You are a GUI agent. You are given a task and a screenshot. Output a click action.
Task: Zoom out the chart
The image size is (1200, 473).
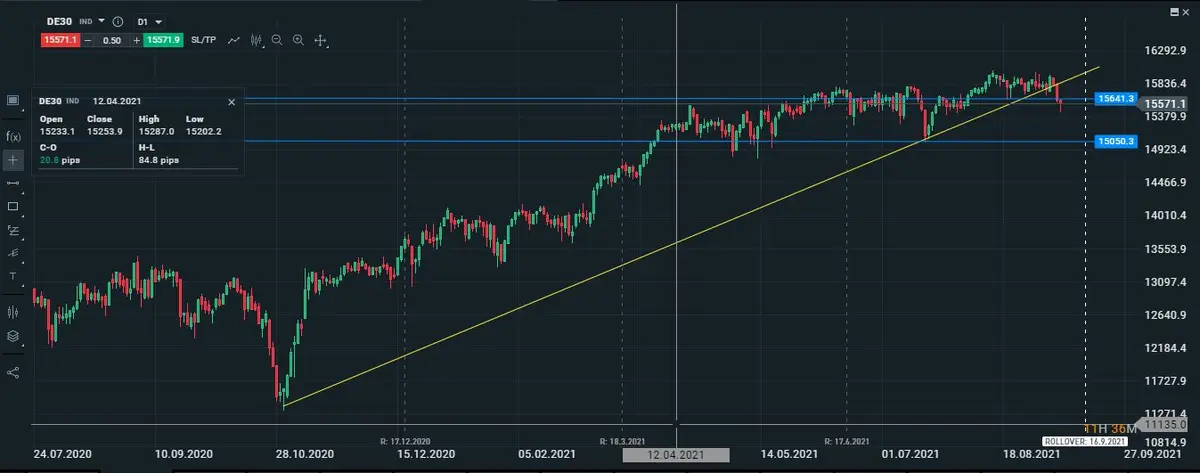pos(277,40)
